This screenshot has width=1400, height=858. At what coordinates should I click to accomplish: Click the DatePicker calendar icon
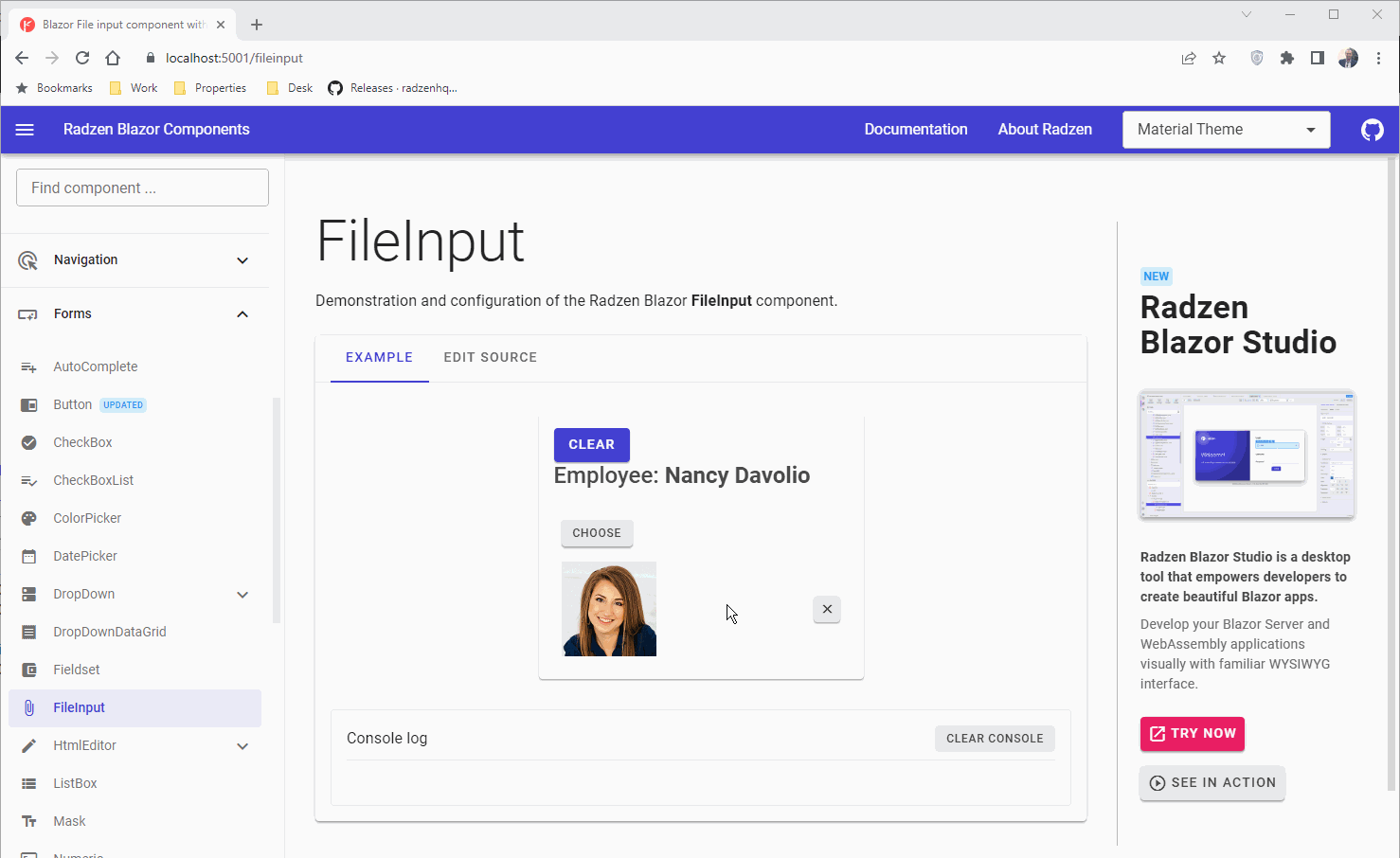(29, 556)
